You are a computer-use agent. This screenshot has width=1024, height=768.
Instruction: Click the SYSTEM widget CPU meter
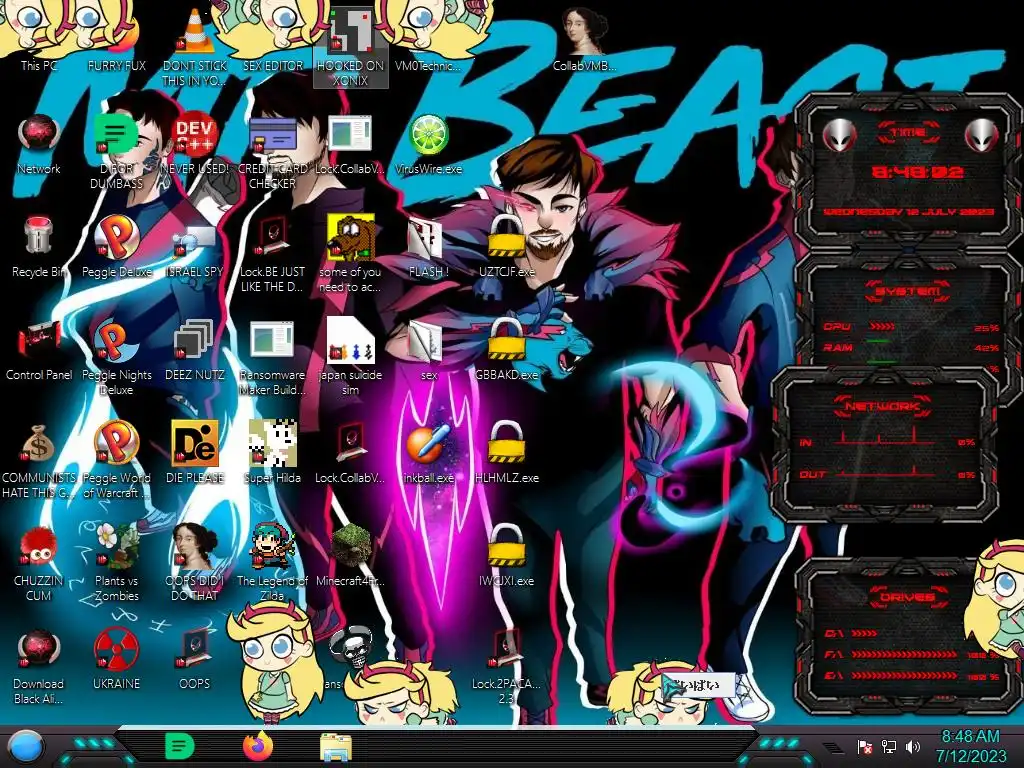tap(911, 327)
